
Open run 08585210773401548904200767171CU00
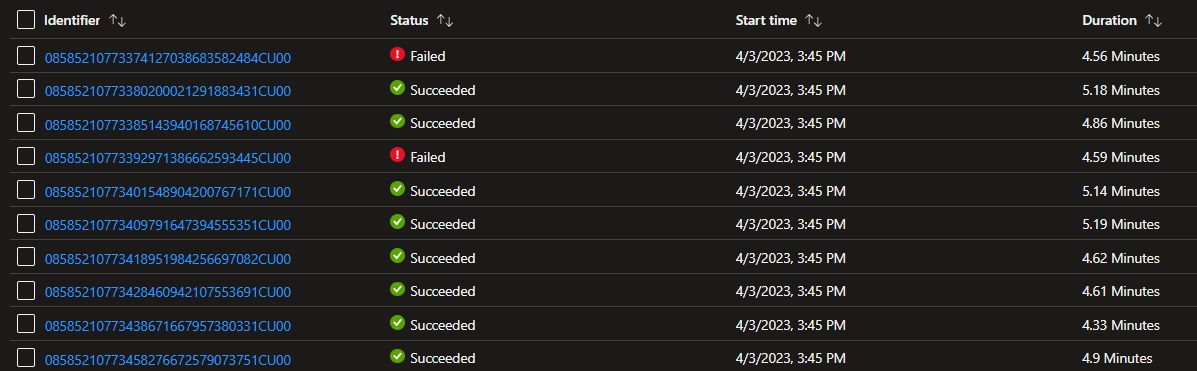(x=168, y=192)
